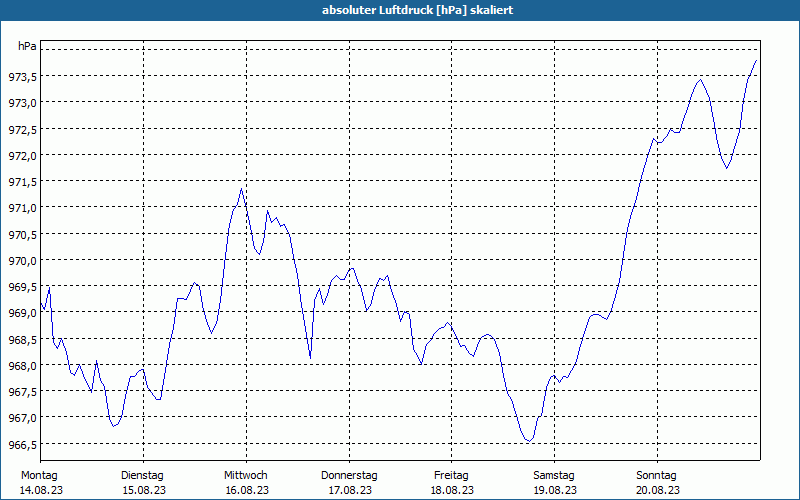
Task: Click the date 16.08.23
Action: pos(247,490)
